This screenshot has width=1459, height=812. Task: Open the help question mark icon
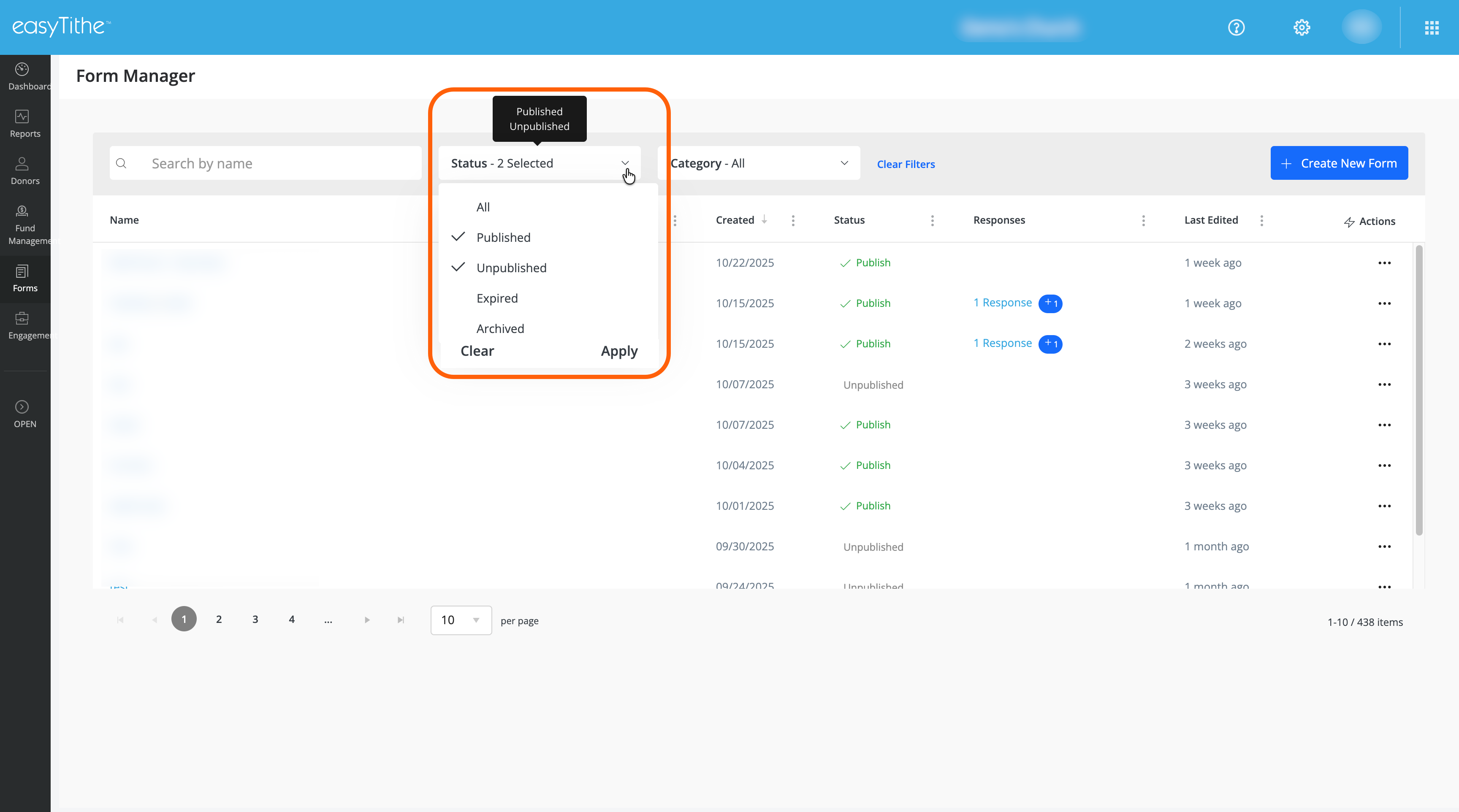(x=1236, y=27)
